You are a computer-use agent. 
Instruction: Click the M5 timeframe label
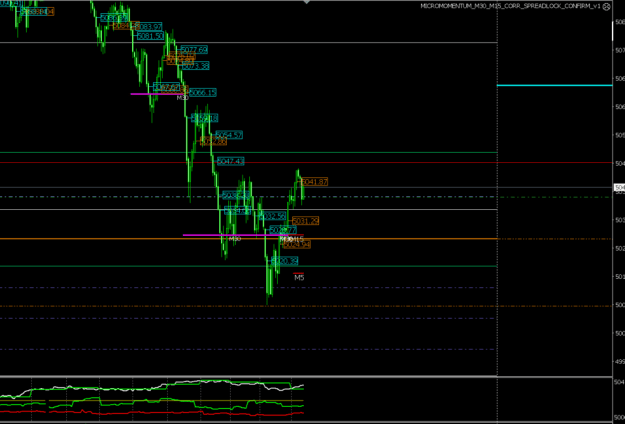pyautogui.click(x=299, y=278)
